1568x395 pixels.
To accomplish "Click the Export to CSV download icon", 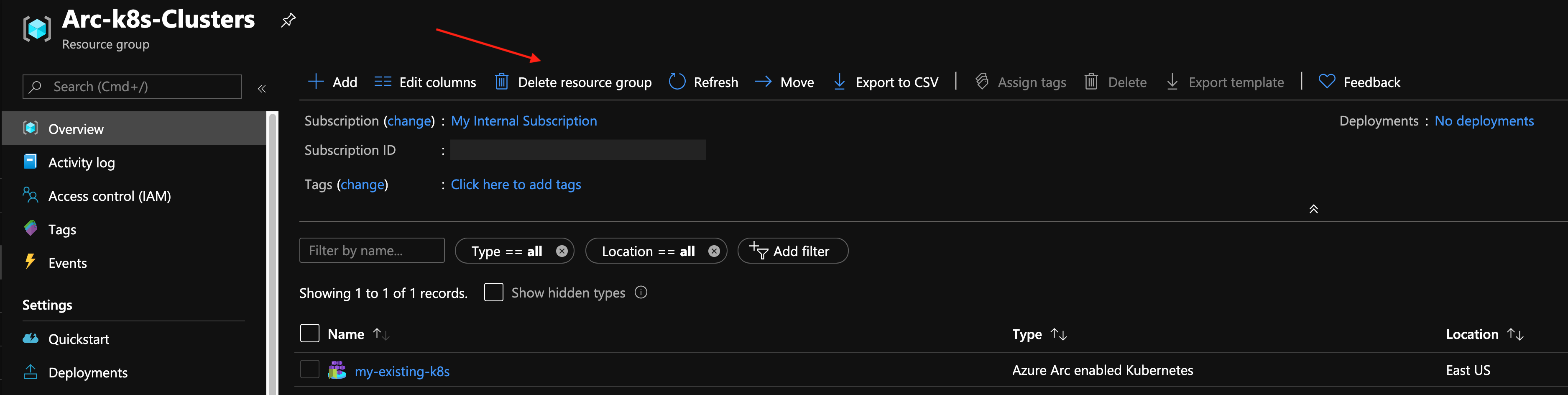I will click(x=839, y=82).
